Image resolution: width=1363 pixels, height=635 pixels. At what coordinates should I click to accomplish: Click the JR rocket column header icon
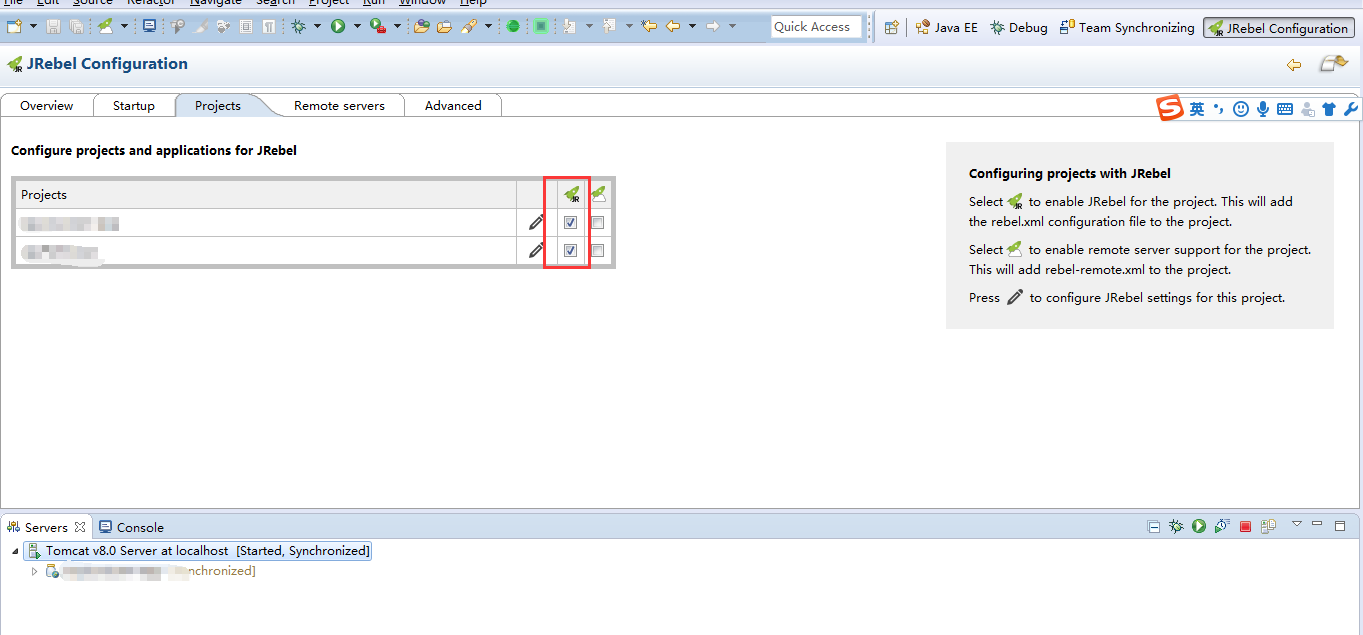572,194
